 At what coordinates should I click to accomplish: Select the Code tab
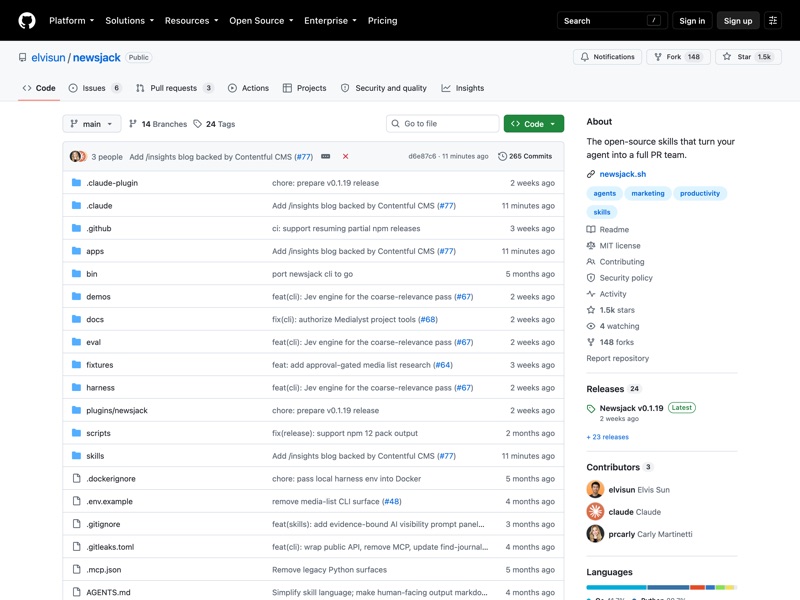pos(39,88)
